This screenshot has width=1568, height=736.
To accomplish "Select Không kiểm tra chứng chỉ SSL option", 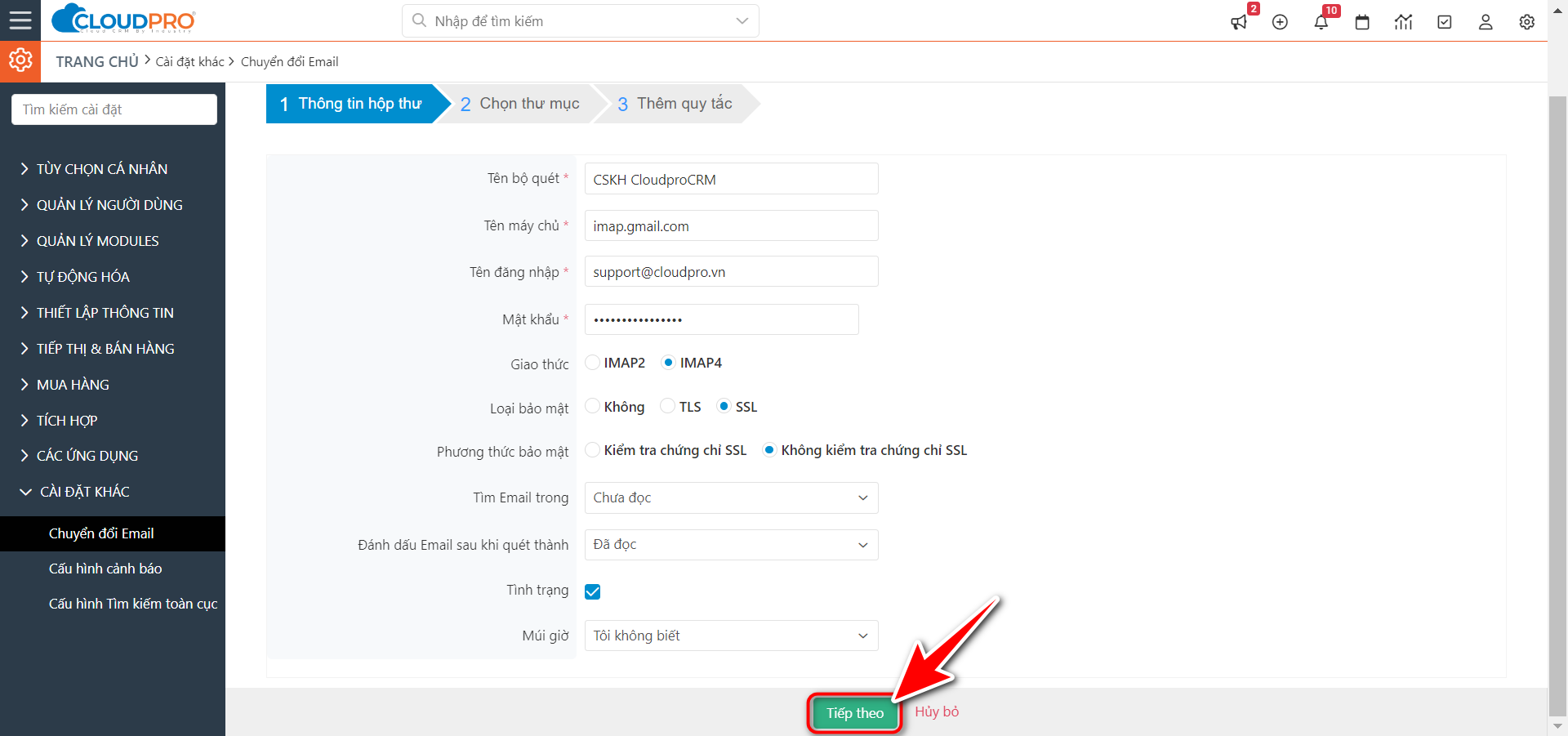I will [x=769, y=450].
